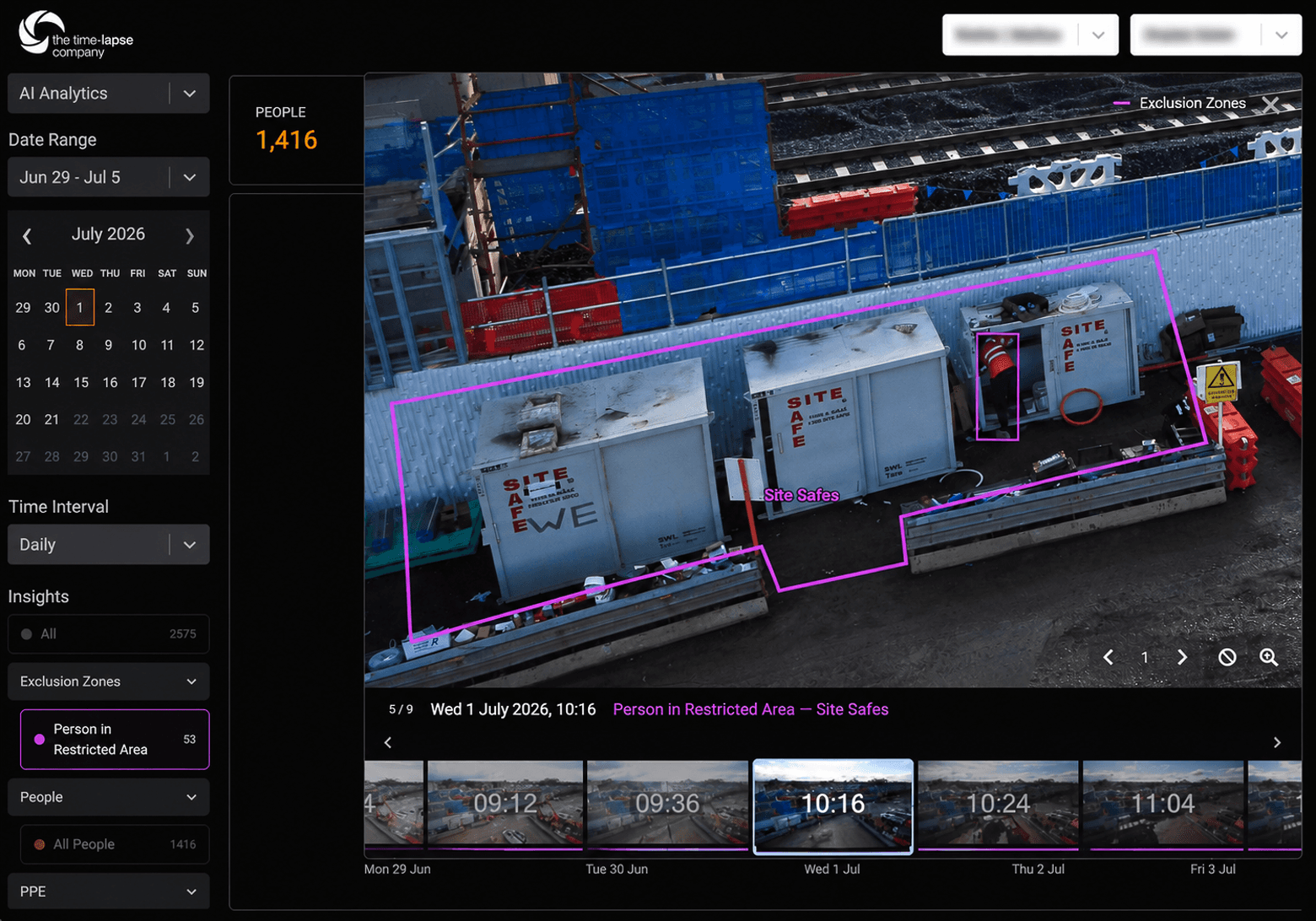The height and width of the screenshot is (921, 1316).
Task: Open the first blurred dropdown in header
Action: (x=1030, y=35)
